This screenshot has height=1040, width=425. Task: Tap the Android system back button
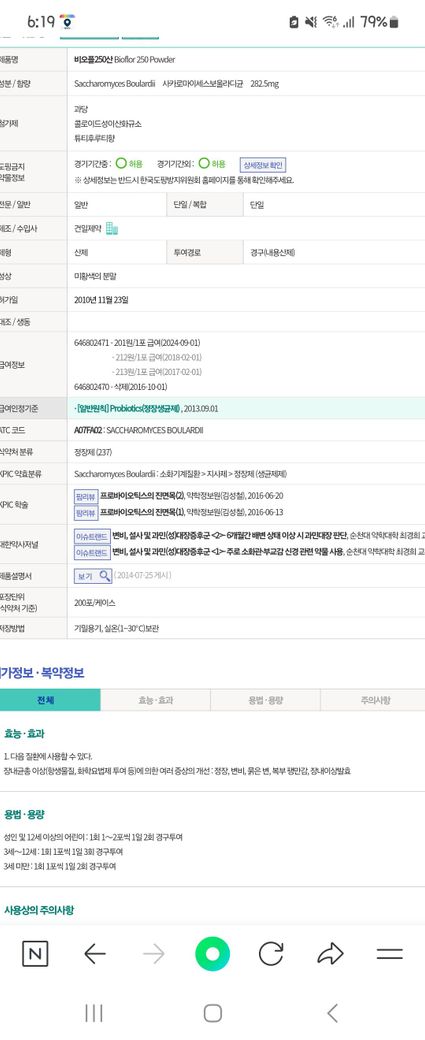tap(333, 1013)
